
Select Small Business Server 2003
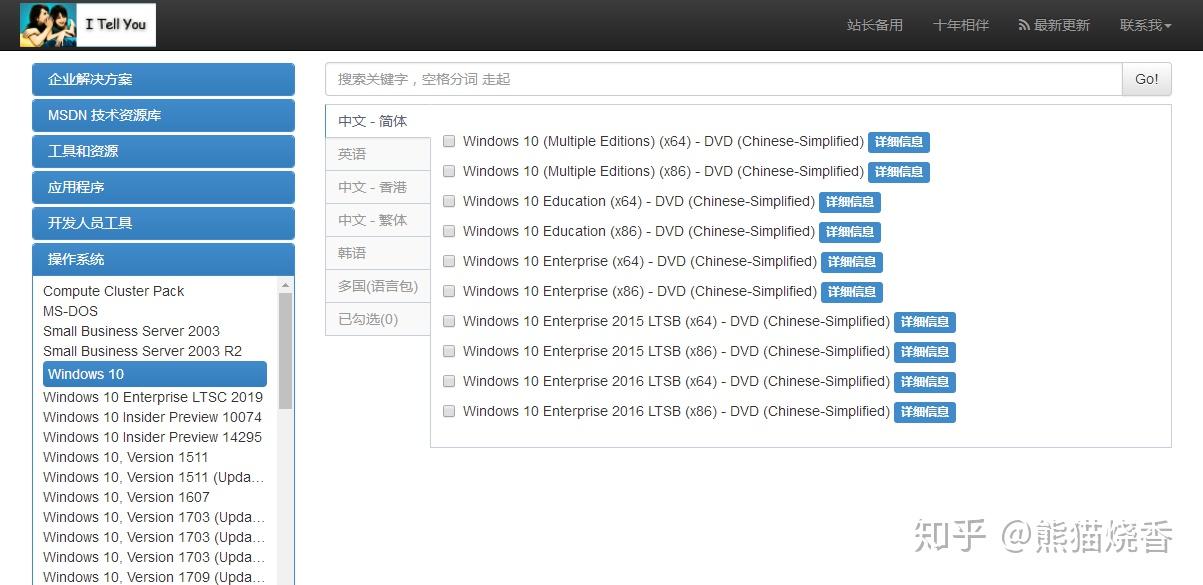[131, 331]
